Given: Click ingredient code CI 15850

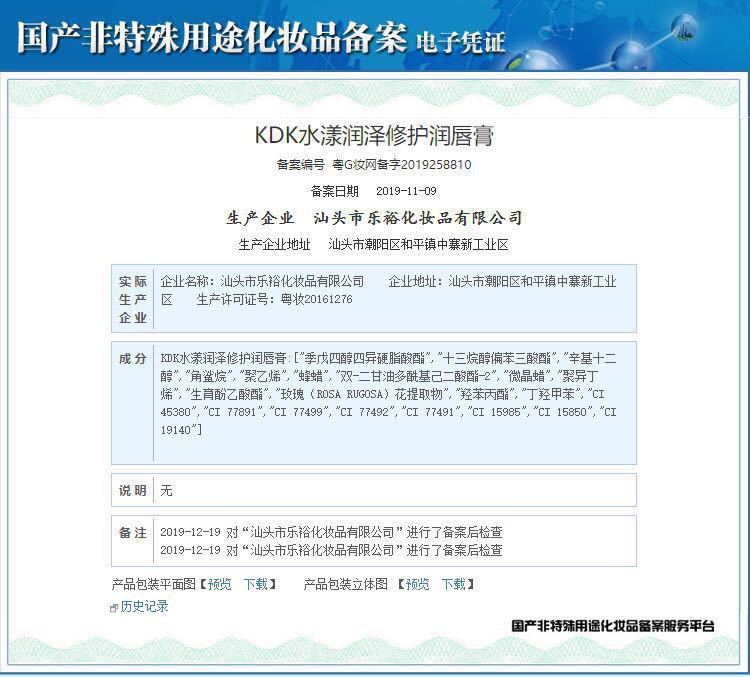Looking at the screenshot, I should [x=562, y=412].
